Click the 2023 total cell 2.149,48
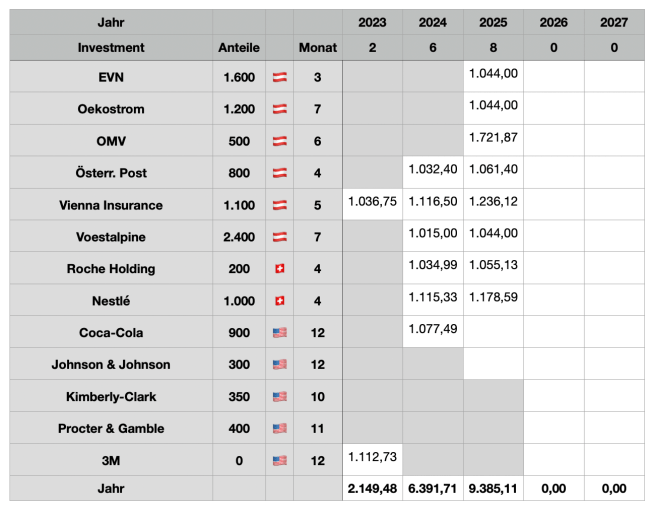Viewport: 655px width, 513px height. [372, 489]
